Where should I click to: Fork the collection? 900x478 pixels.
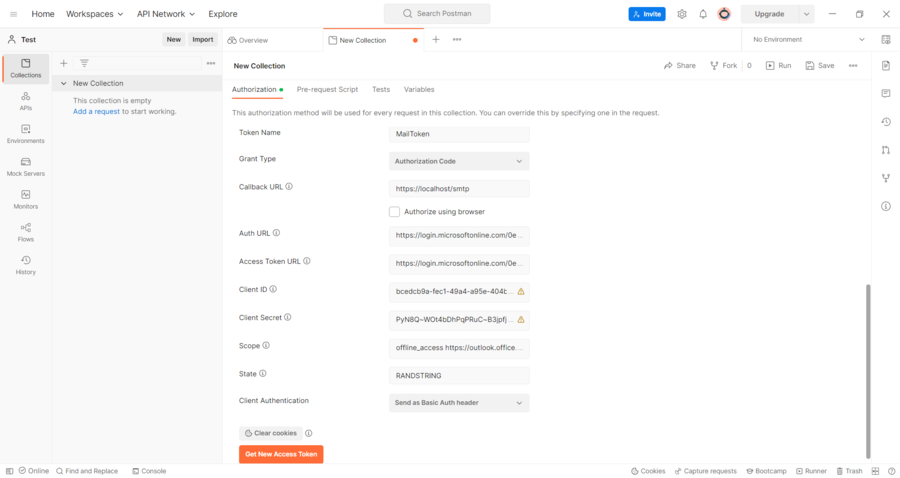click(723, 65)
